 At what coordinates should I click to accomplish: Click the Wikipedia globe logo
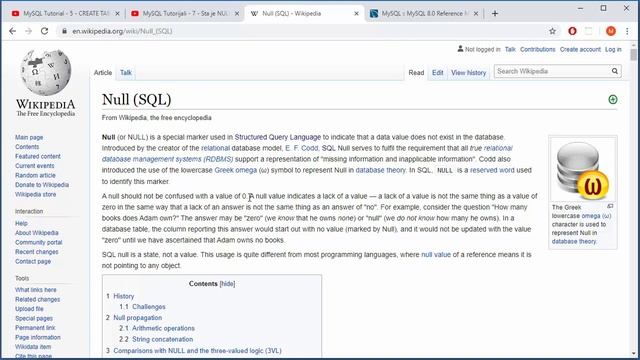pos(46,73)
